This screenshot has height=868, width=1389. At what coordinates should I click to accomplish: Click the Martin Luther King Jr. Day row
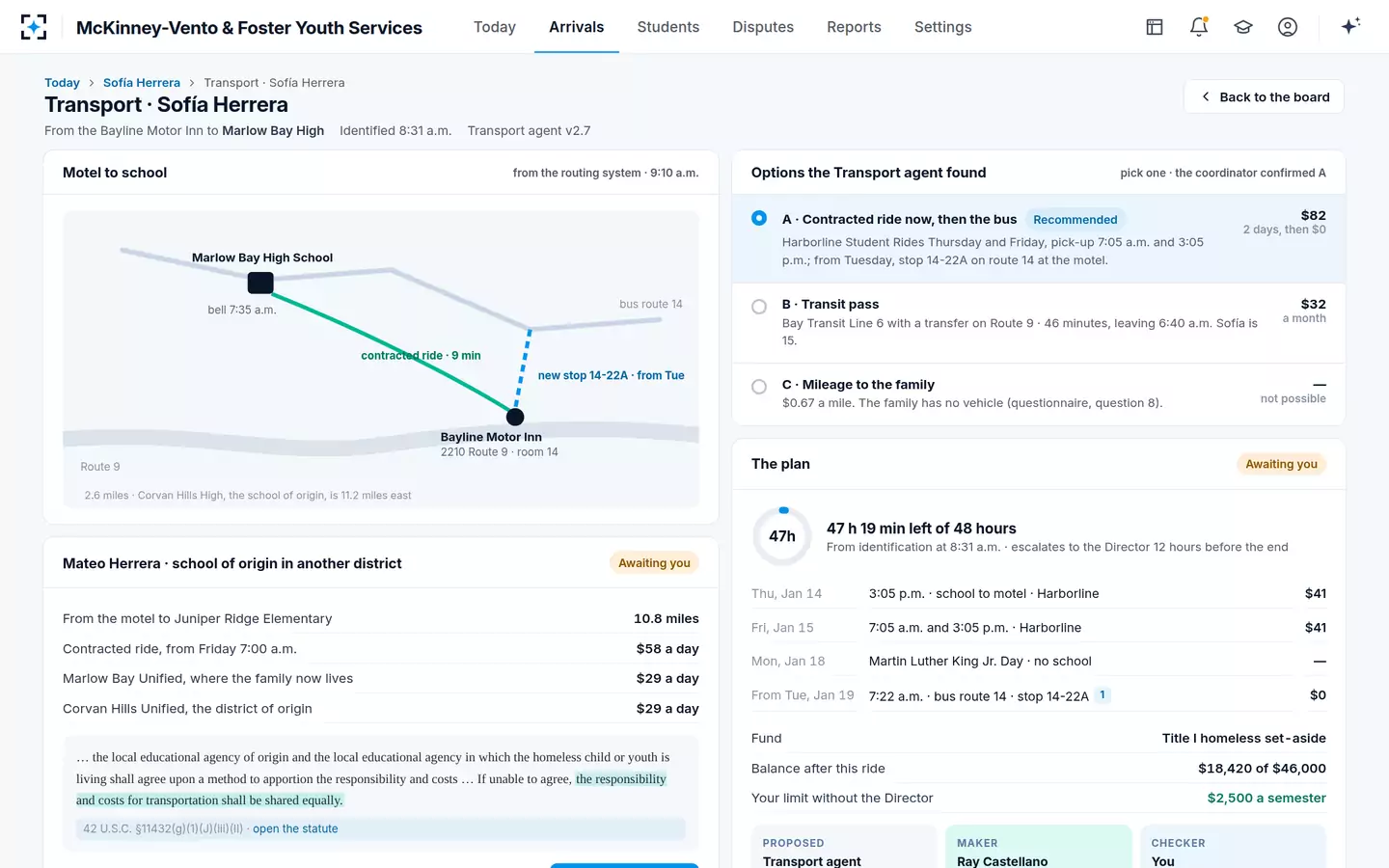click(1039, 662)
